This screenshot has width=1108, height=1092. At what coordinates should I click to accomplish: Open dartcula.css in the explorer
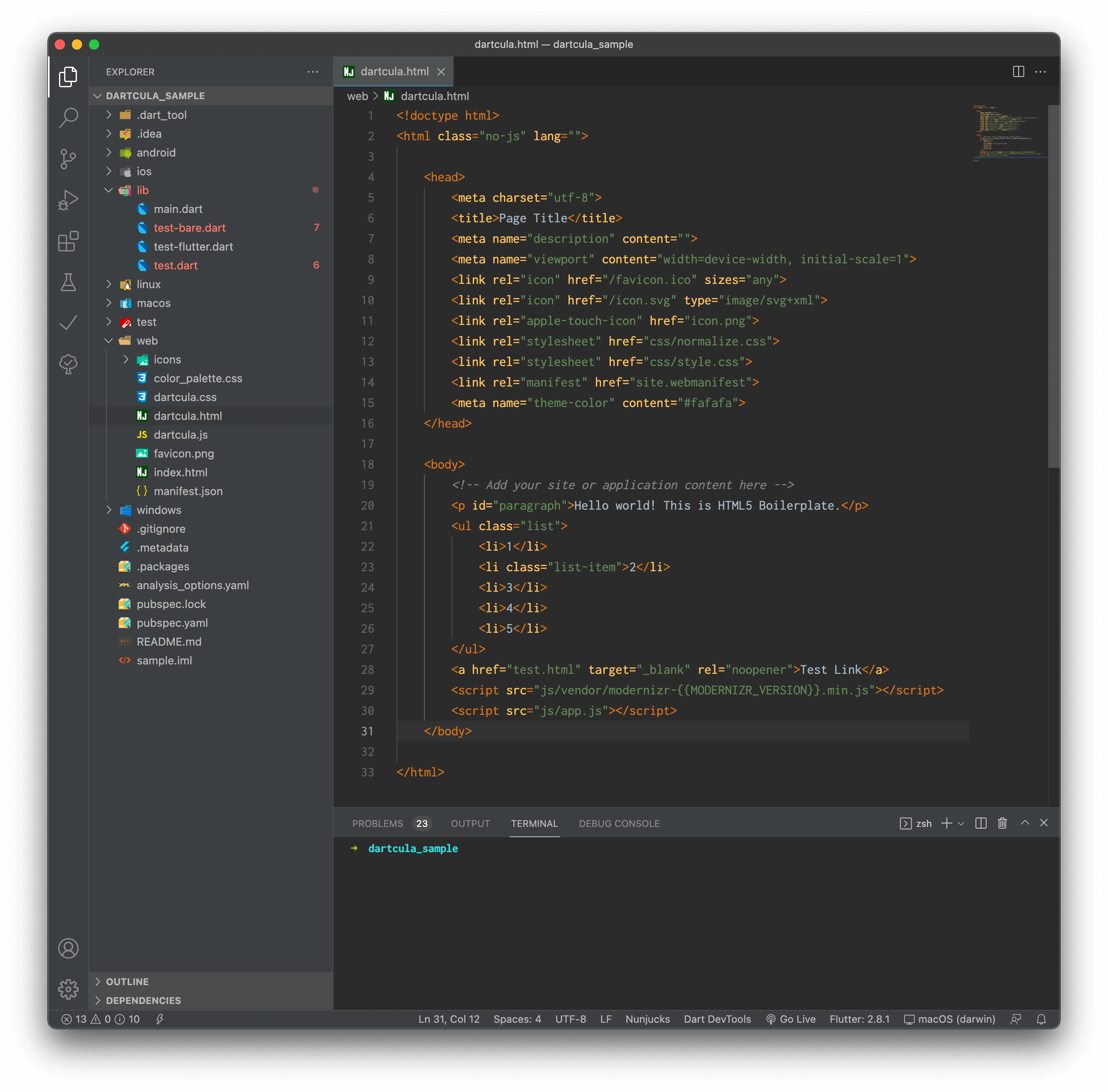[x=185, y=397]
